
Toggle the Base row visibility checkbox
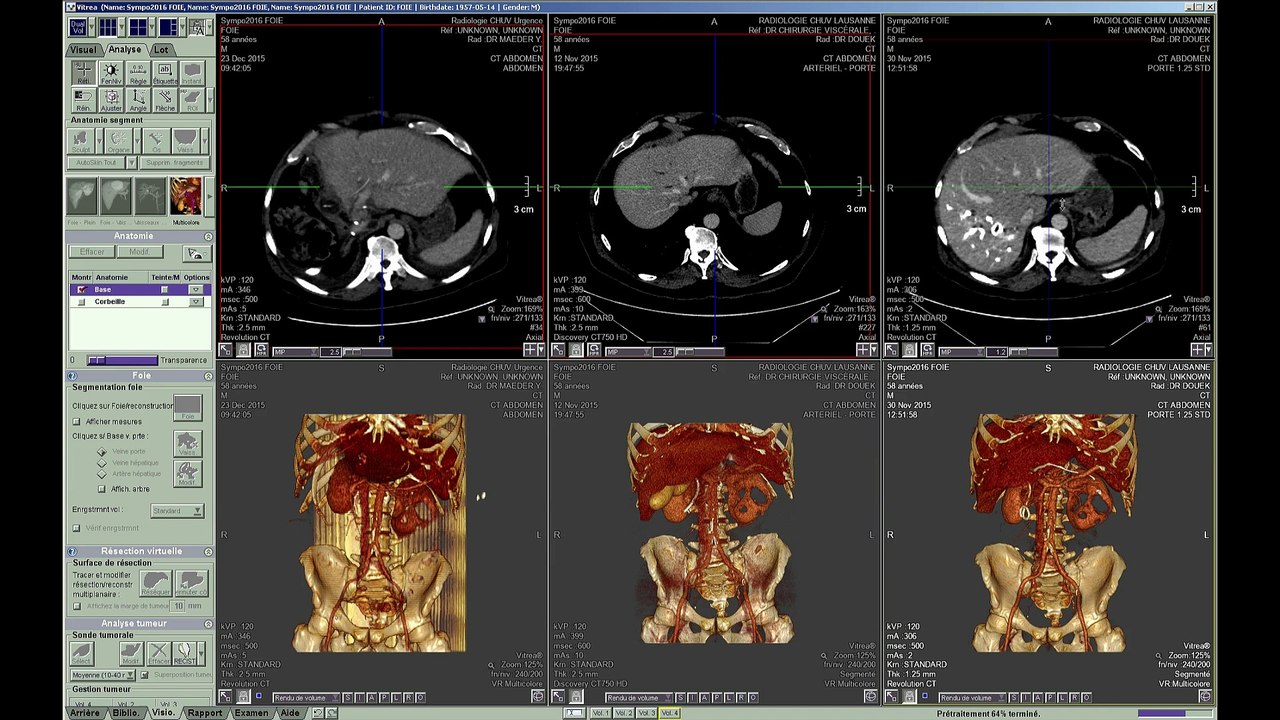pyautogui.click(x=81, y=290)
